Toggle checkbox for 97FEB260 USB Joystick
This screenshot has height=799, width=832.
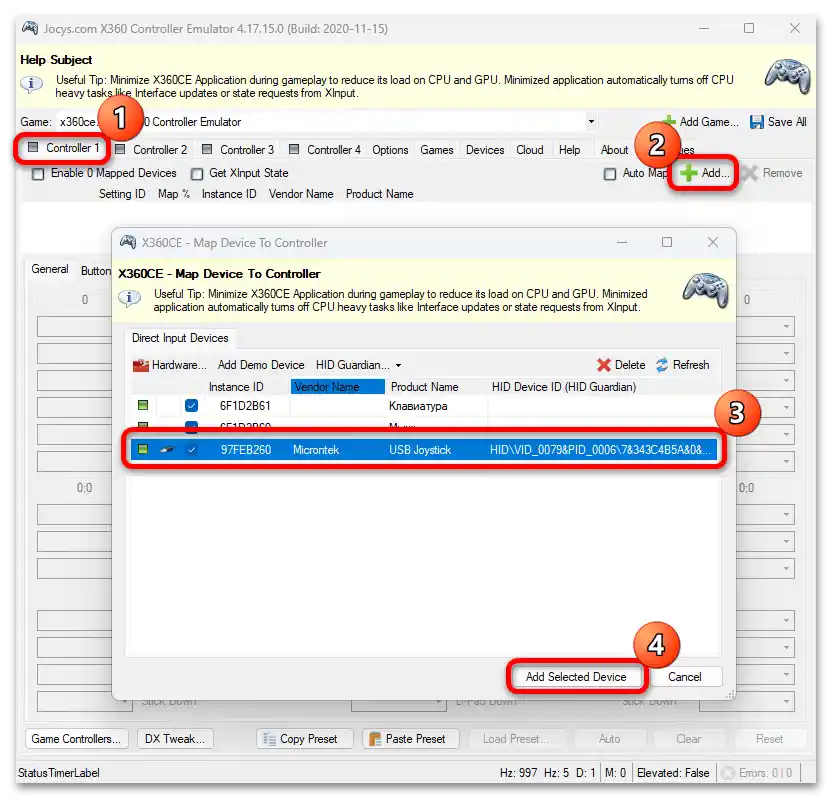tap(192, 450)
